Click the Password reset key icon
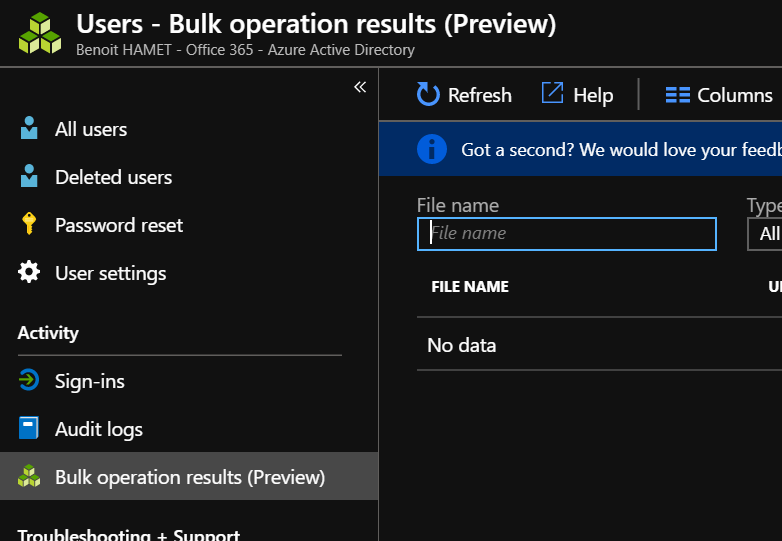Screen dimensions: 782x541 (29, 225)
